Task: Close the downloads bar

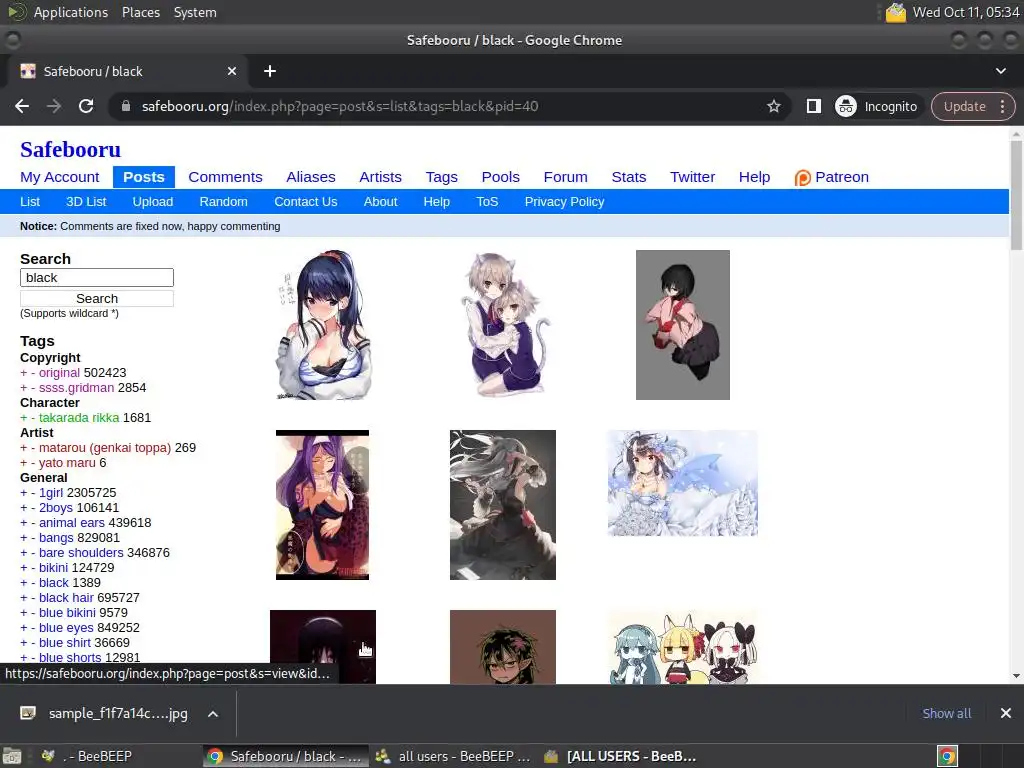Action: pyautogui.click(x=1006, y=713)
